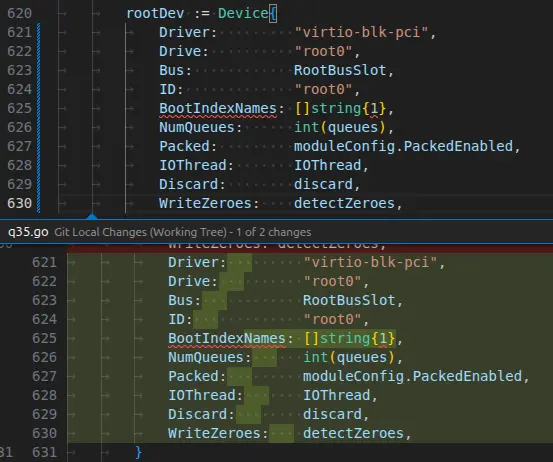Viewport: 553px width, 462px height.
Task: Click BootIndexNames in the diff peek
Action: 226,339
